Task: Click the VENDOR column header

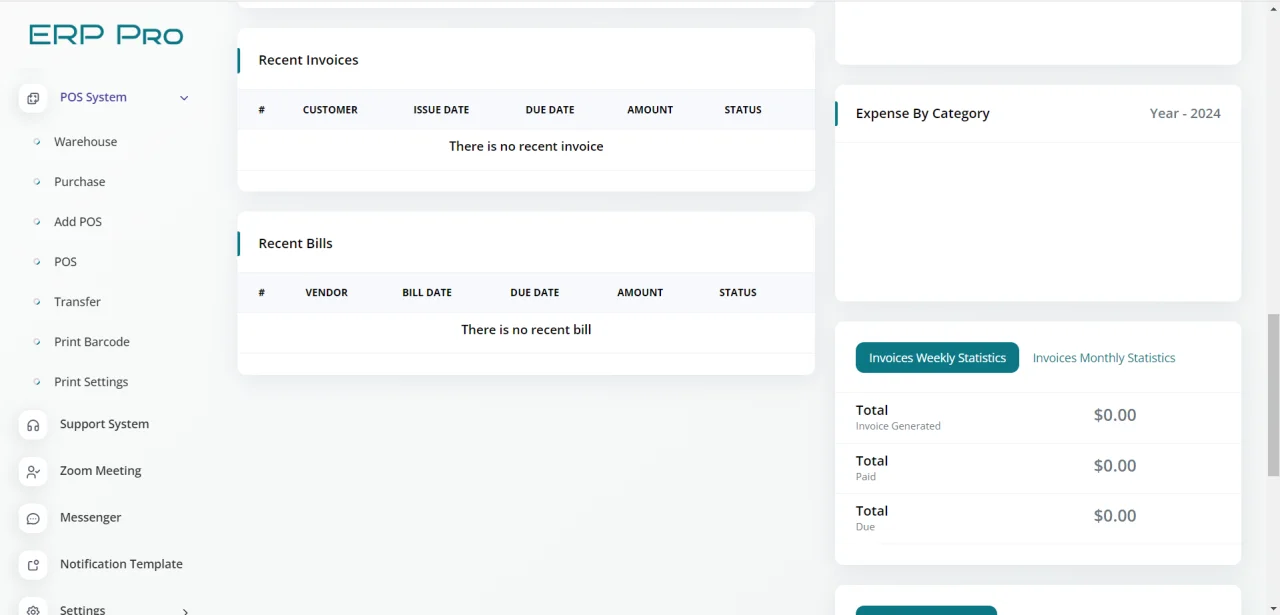Action: 327,293
